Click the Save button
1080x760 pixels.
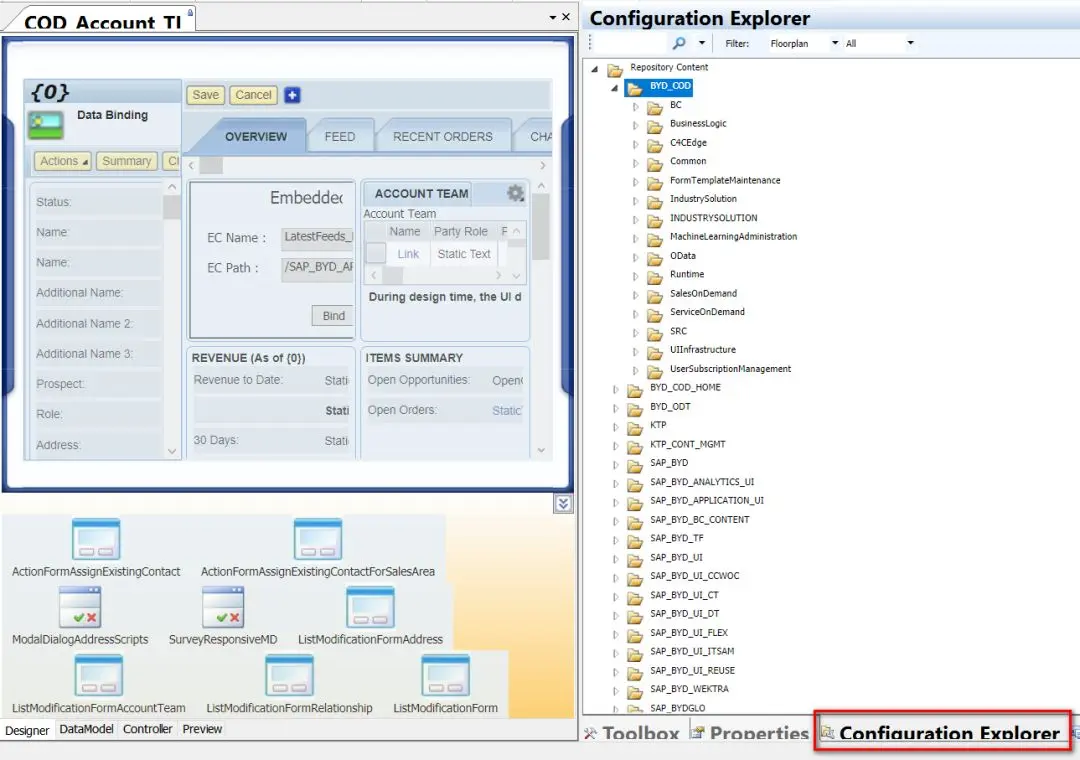point(205,95)
